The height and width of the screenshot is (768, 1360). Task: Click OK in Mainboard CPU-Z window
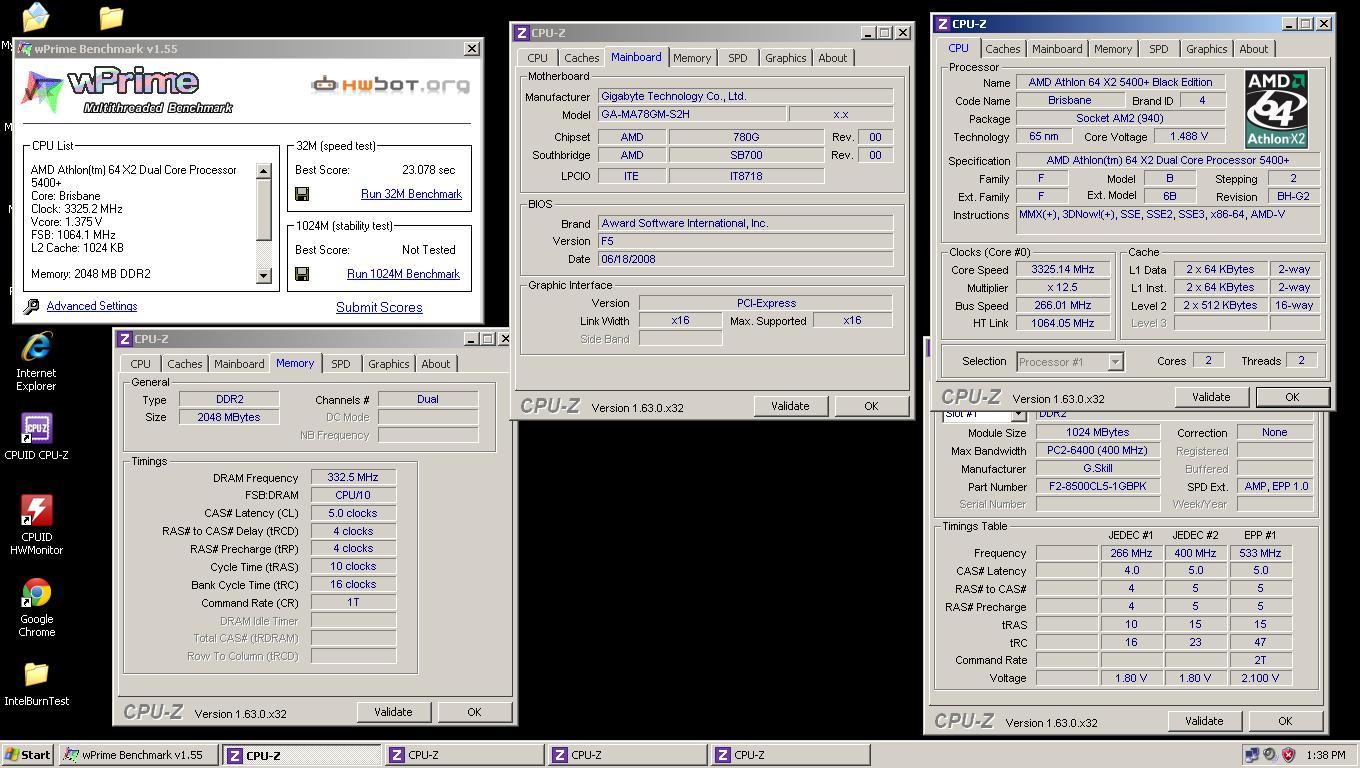pos(871,406)
